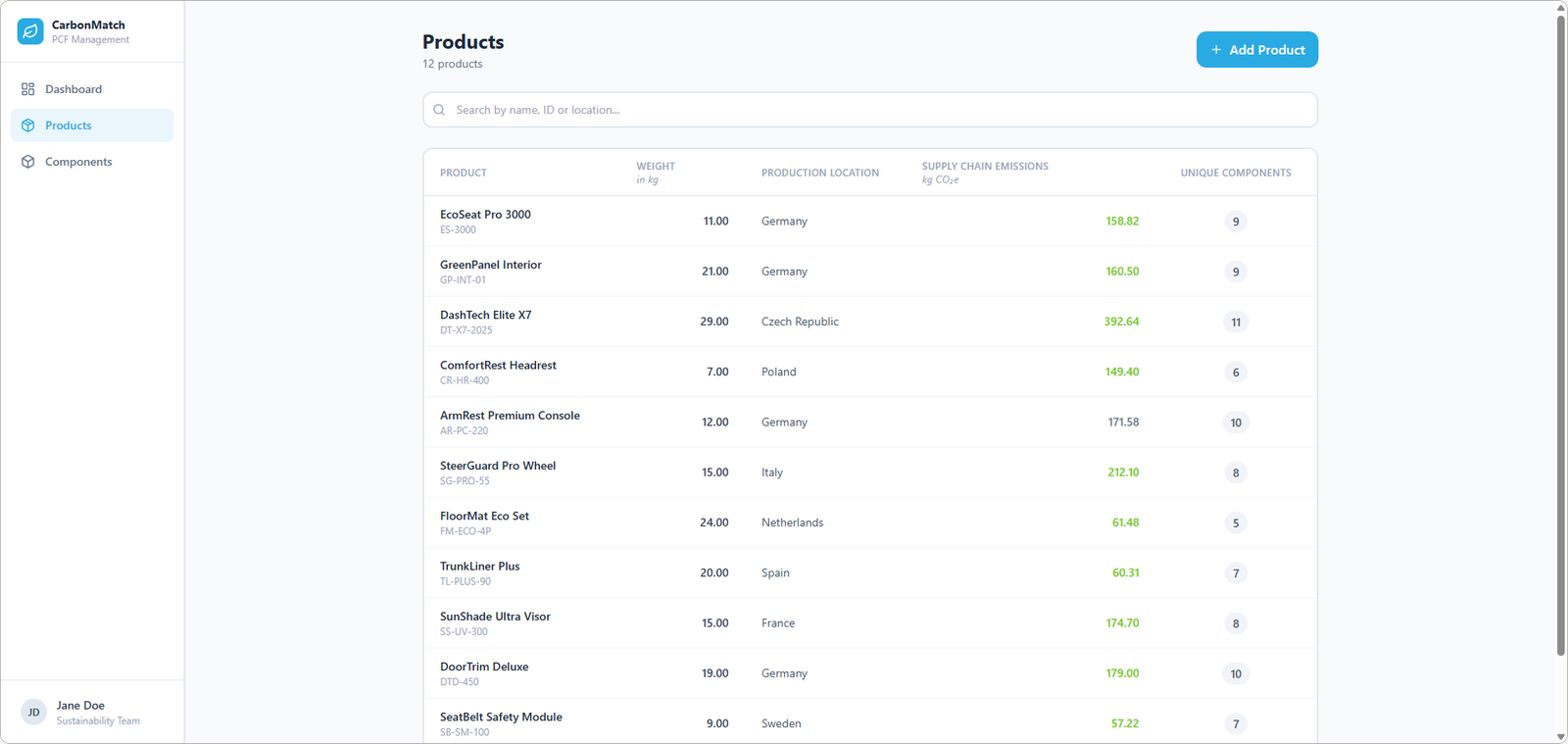This screenshot has height=744, width=1568.
Task: Click the plus icon on Add Product
Action: [1216, 50]
